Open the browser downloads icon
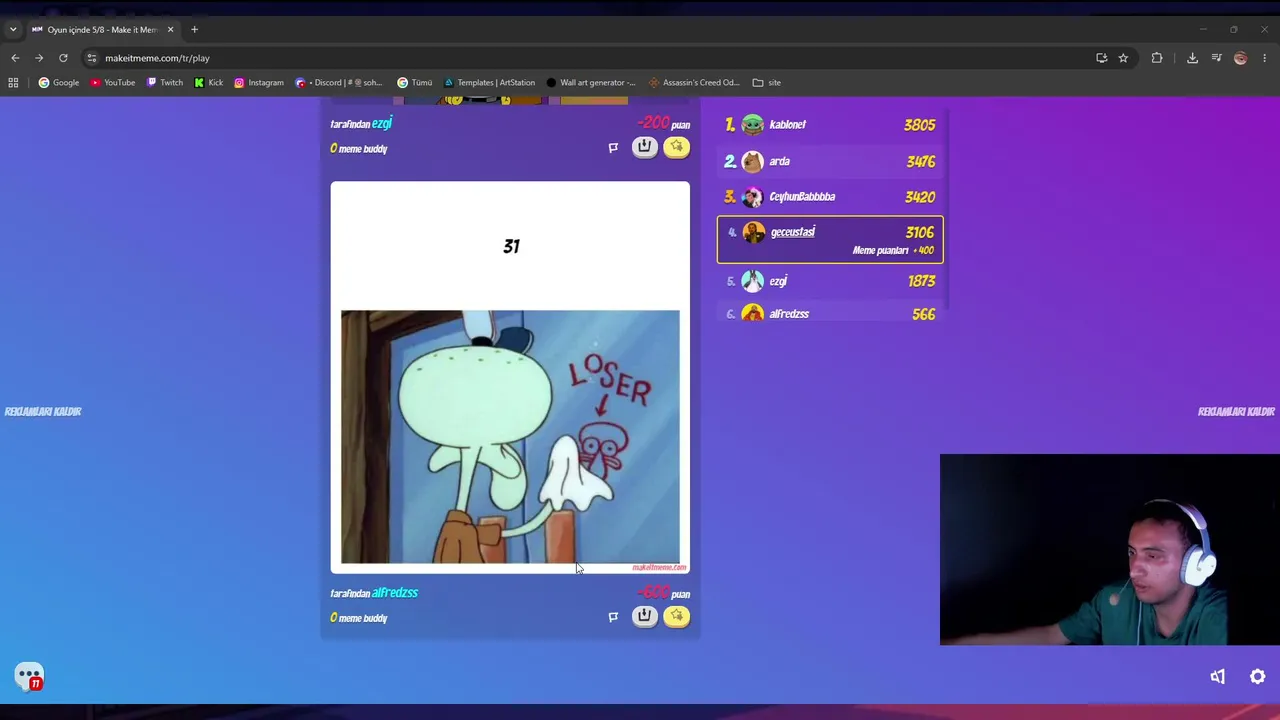1280x720 pixels. pyautogui.click(x=1192, y=58)
